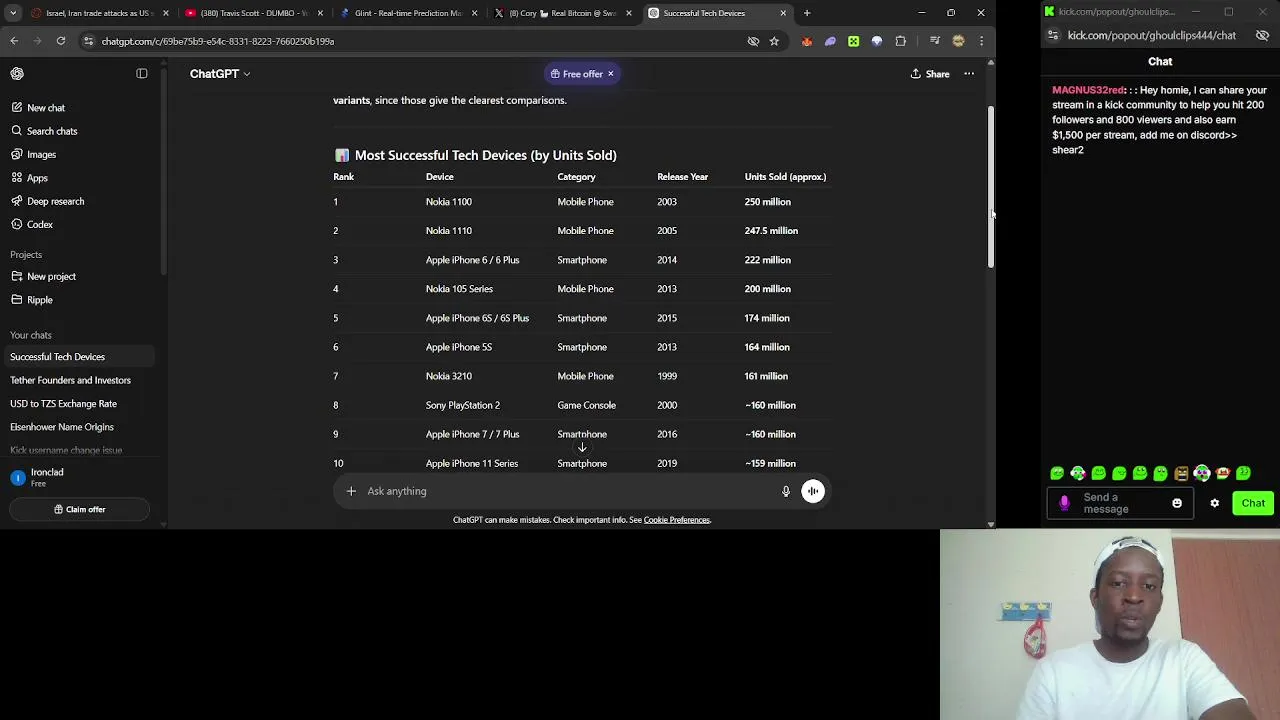This screenshot has height=720, width=1280.
Task: Open the conversation more options menu
Action: [969, 74]
